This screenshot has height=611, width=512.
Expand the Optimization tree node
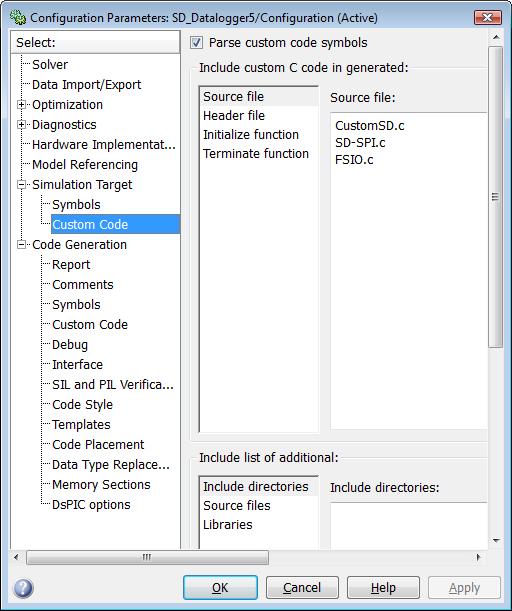pyautogui.click(x=21, y=104)
